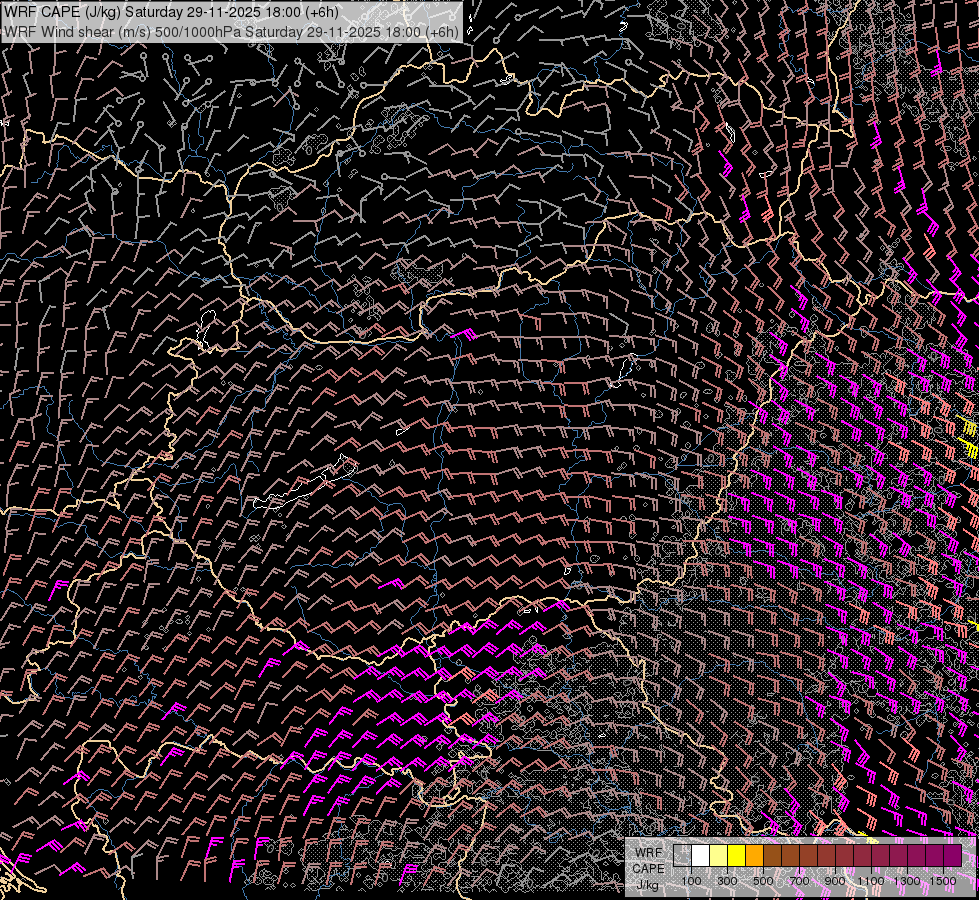979x900 pixels.
Task: Click the "1500" legend tick label
Action: click(x=943, y=881)
